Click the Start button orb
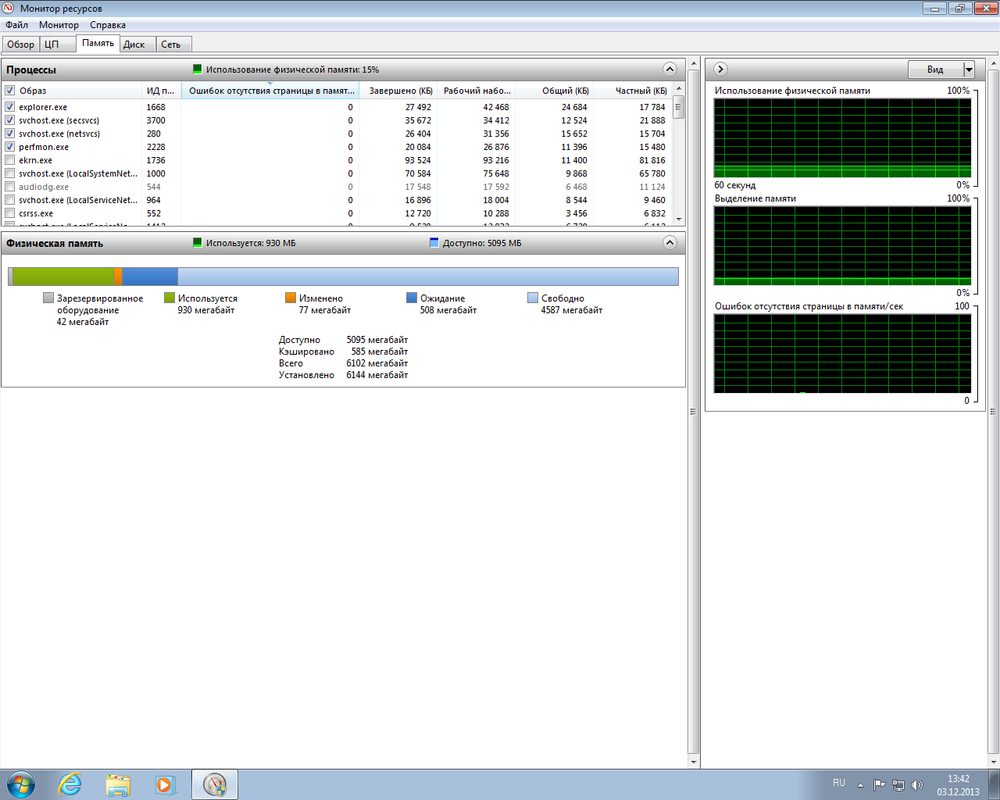 (x=20, y=785)
